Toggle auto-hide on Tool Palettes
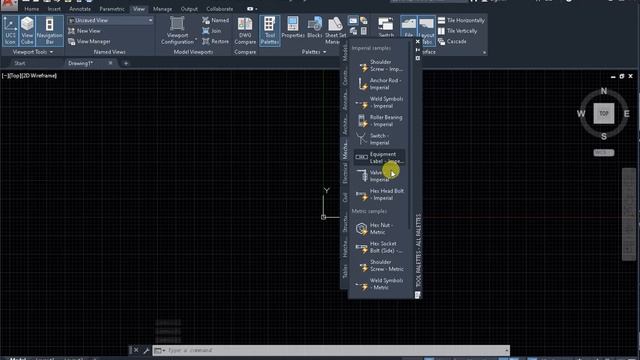Screen dimensions: 640x360 click(x=418, y=50)
